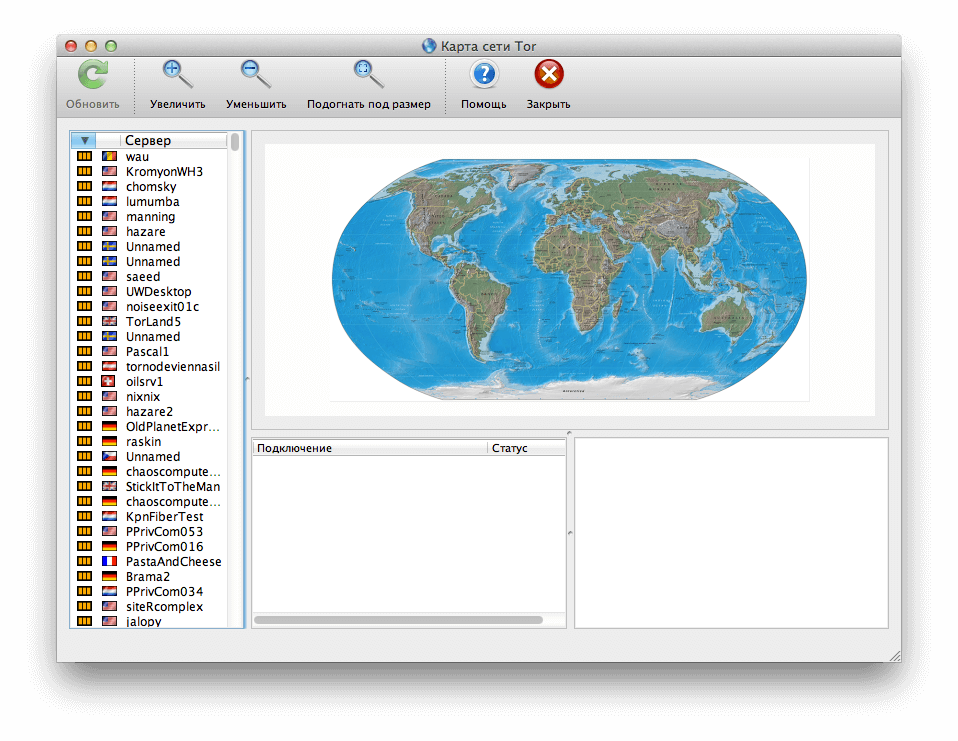Click the status bars icon beside saeed
958x741 pixels.
click(x=84, y=276)
